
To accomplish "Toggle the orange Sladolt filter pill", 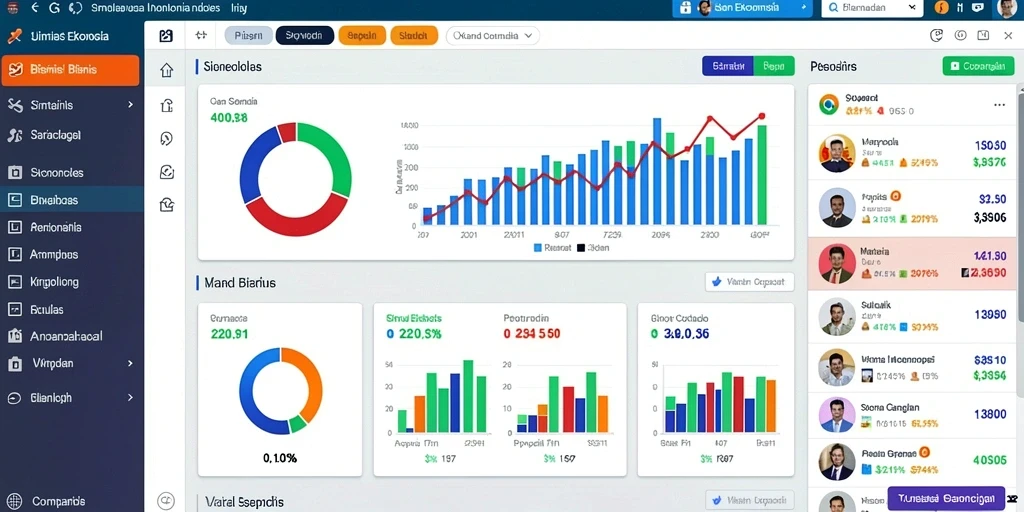I will coord(414,36).
